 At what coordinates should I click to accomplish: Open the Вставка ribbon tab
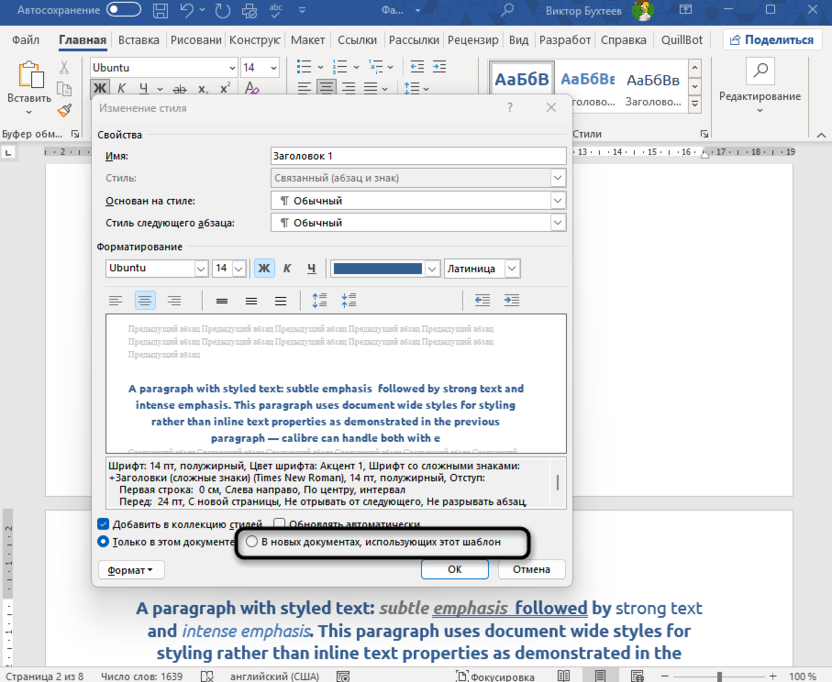[138, 40]
